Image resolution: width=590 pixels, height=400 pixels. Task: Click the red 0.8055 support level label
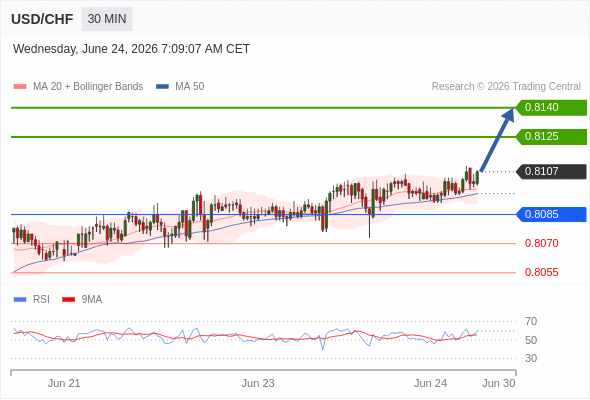pos(541,272)
